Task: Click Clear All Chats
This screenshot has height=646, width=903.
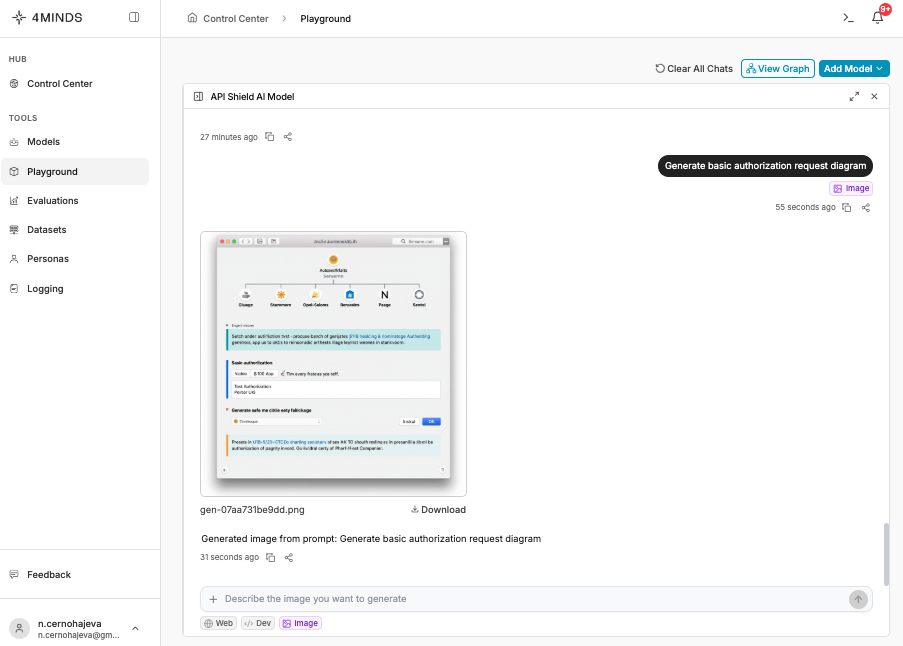Action: [694, 69]
